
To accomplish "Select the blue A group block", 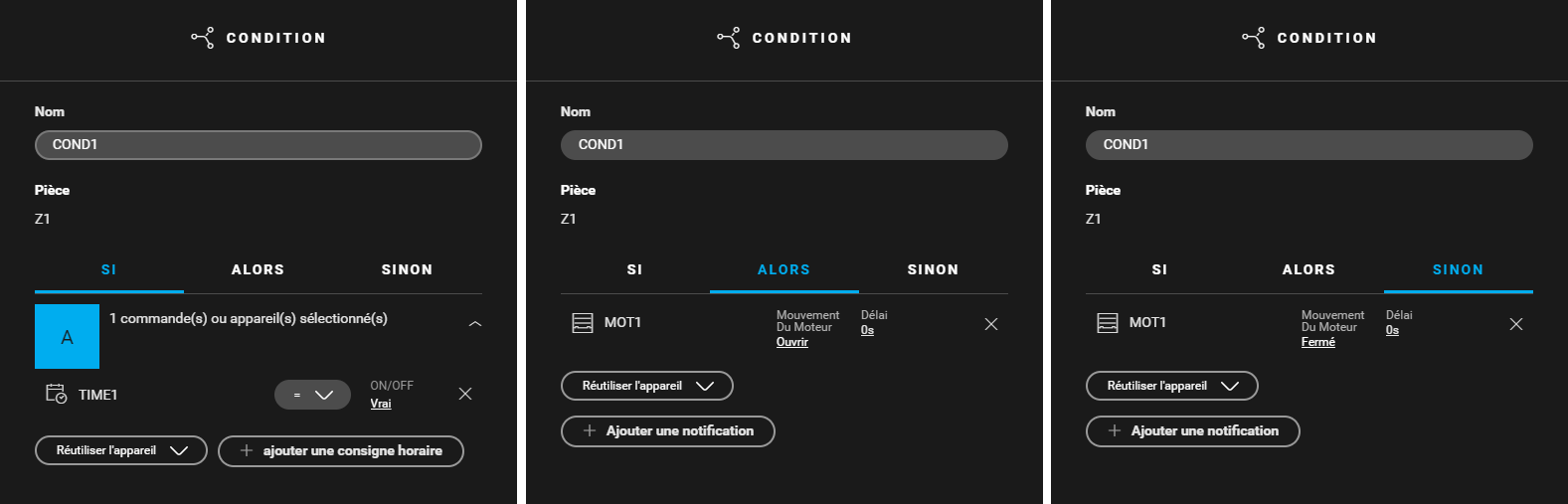I will coord(67,336).
